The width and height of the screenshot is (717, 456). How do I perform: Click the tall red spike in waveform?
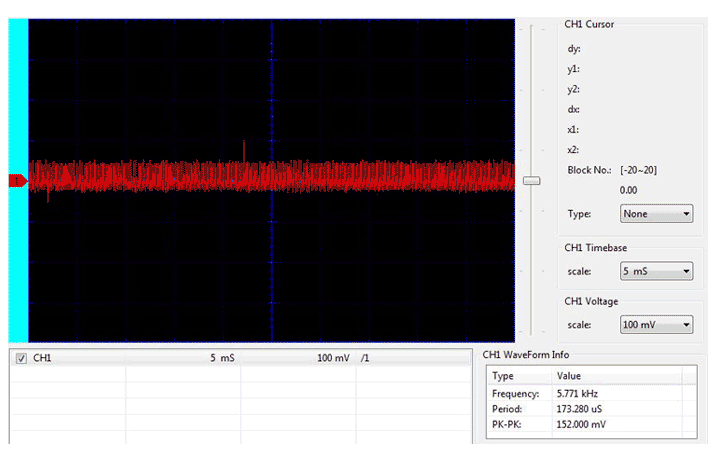[244, 150]
